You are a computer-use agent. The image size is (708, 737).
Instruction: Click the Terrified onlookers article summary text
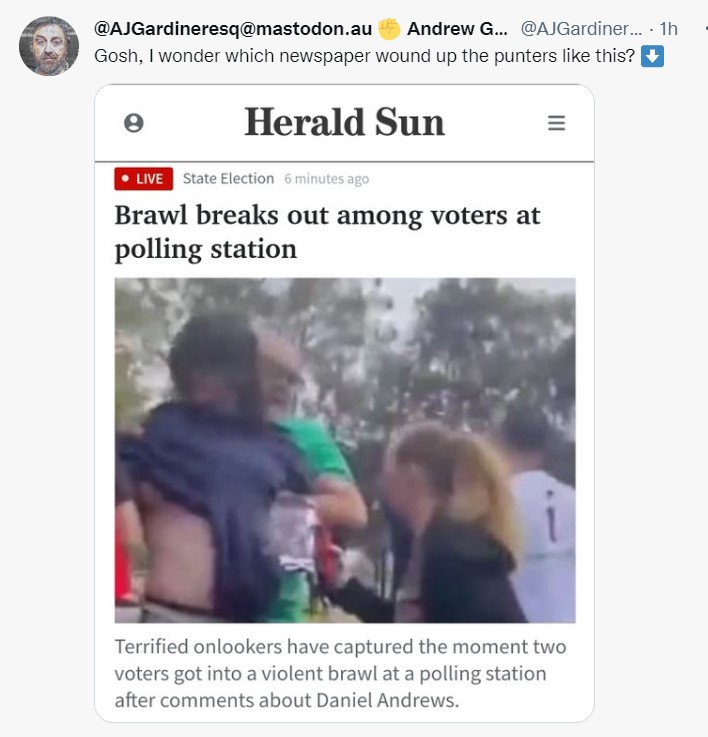click(340, 673)
